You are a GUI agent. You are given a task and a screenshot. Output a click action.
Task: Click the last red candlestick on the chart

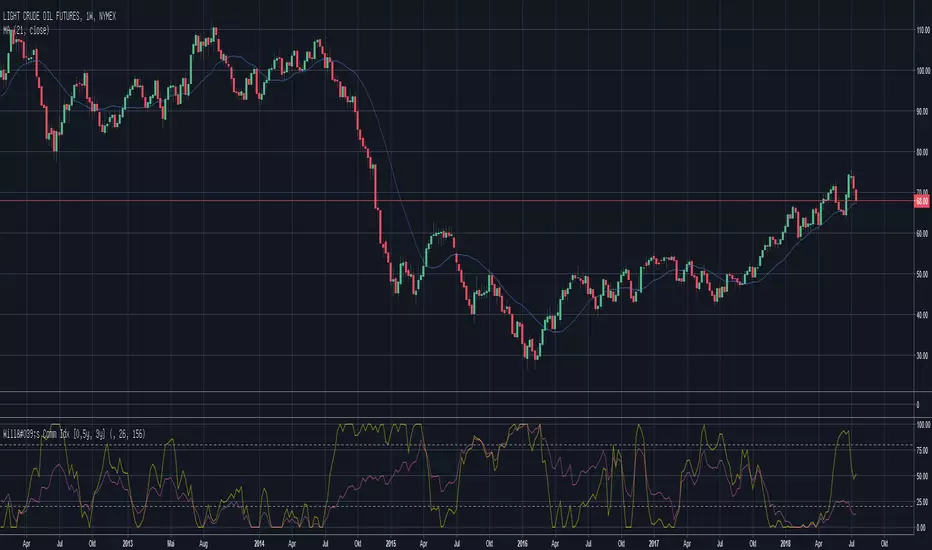tap(856, 194)
